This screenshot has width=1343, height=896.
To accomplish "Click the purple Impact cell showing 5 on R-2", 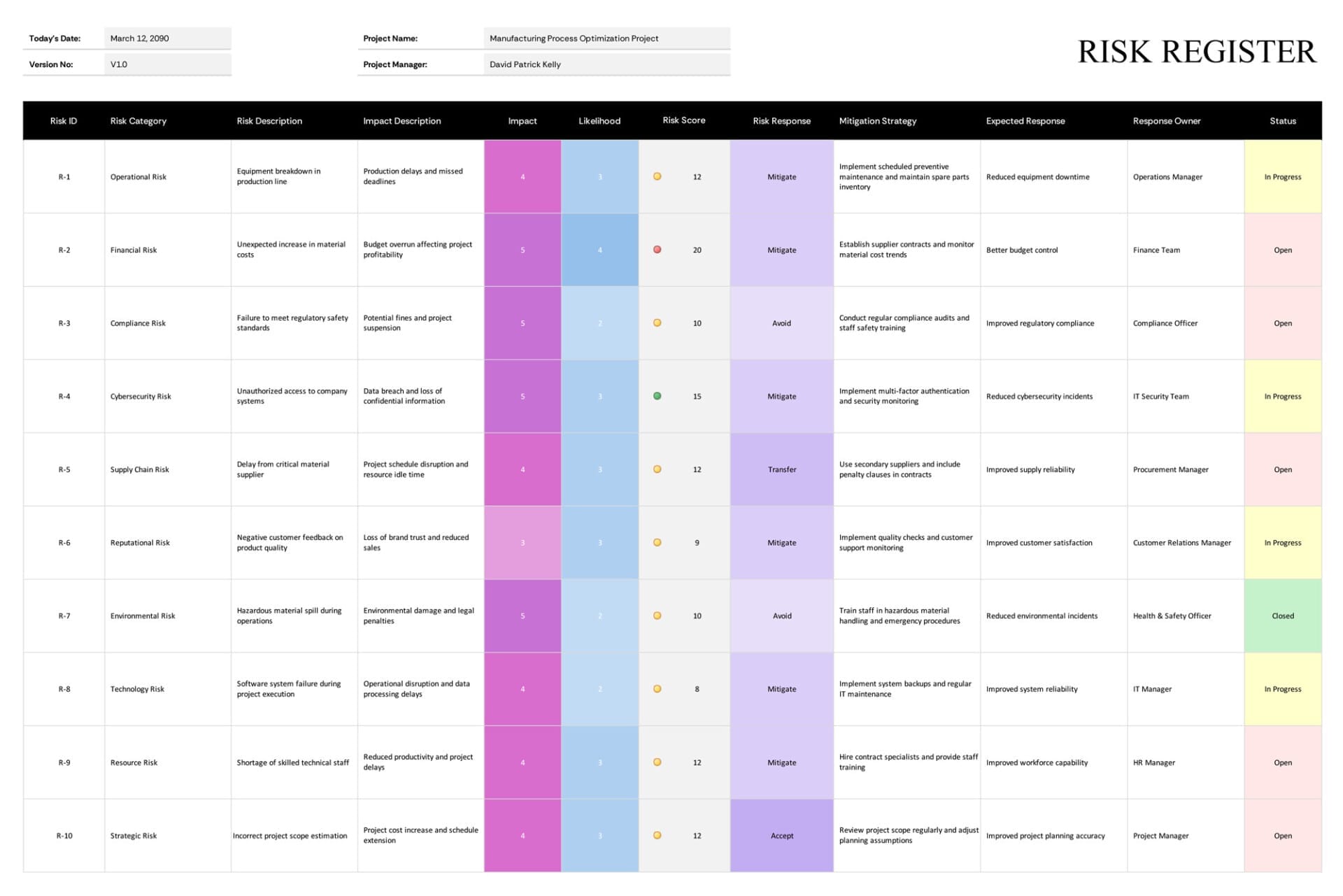I will tap(522, 250).
